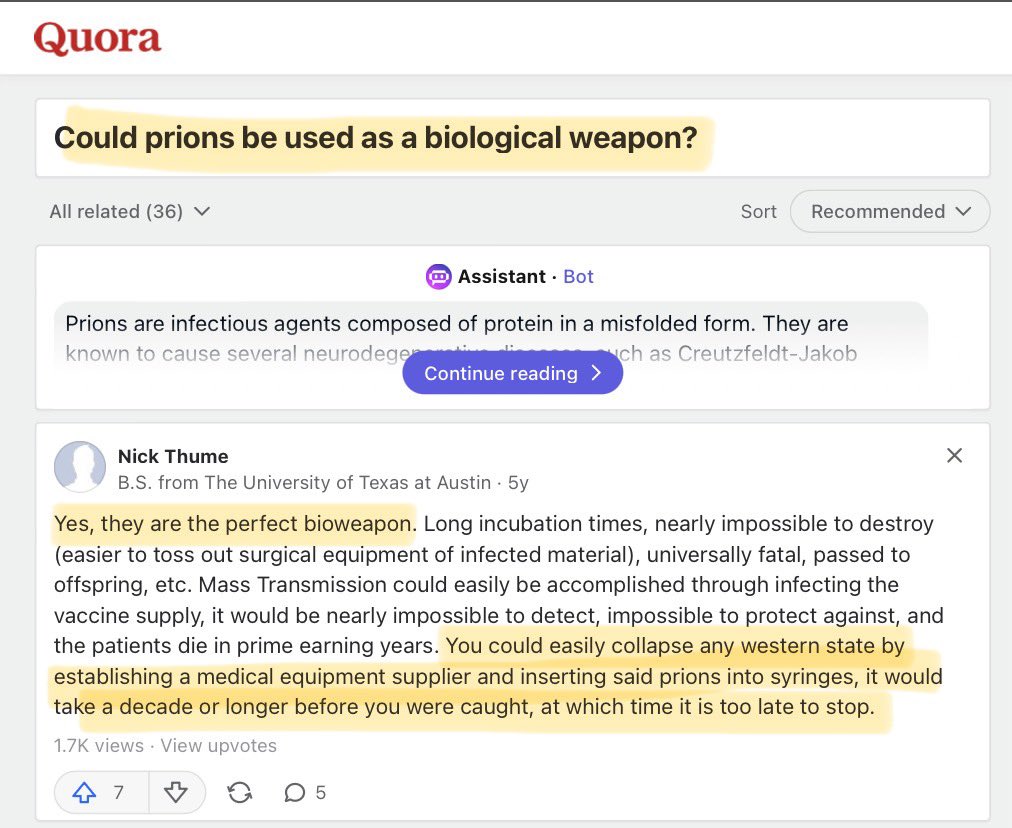Expand the All related (36) filter
1012x828 pixels.
pyautogui.click(x=115, y=211)
